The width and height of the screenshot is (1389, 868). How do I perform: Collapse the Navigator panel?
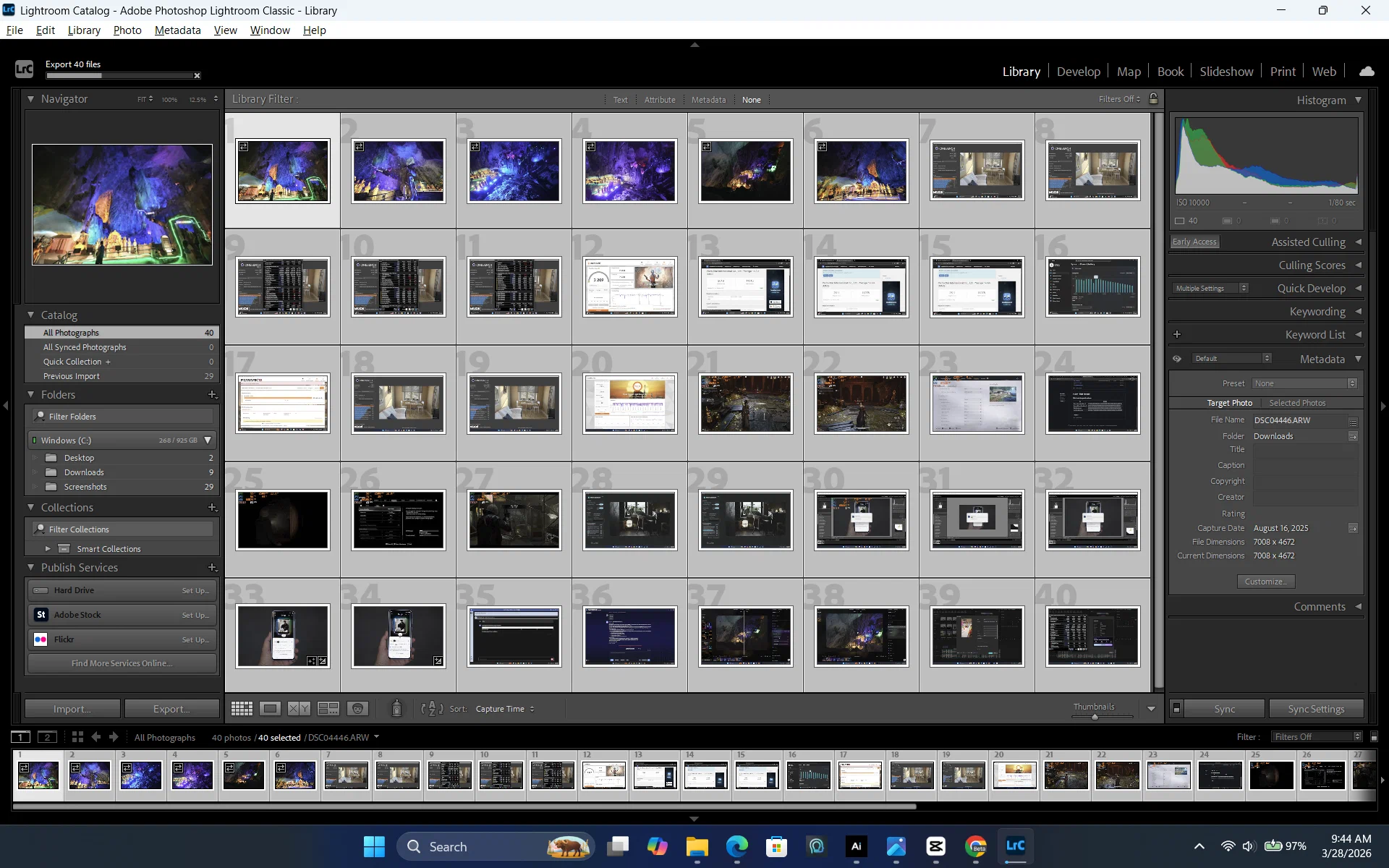coord(30,99)
